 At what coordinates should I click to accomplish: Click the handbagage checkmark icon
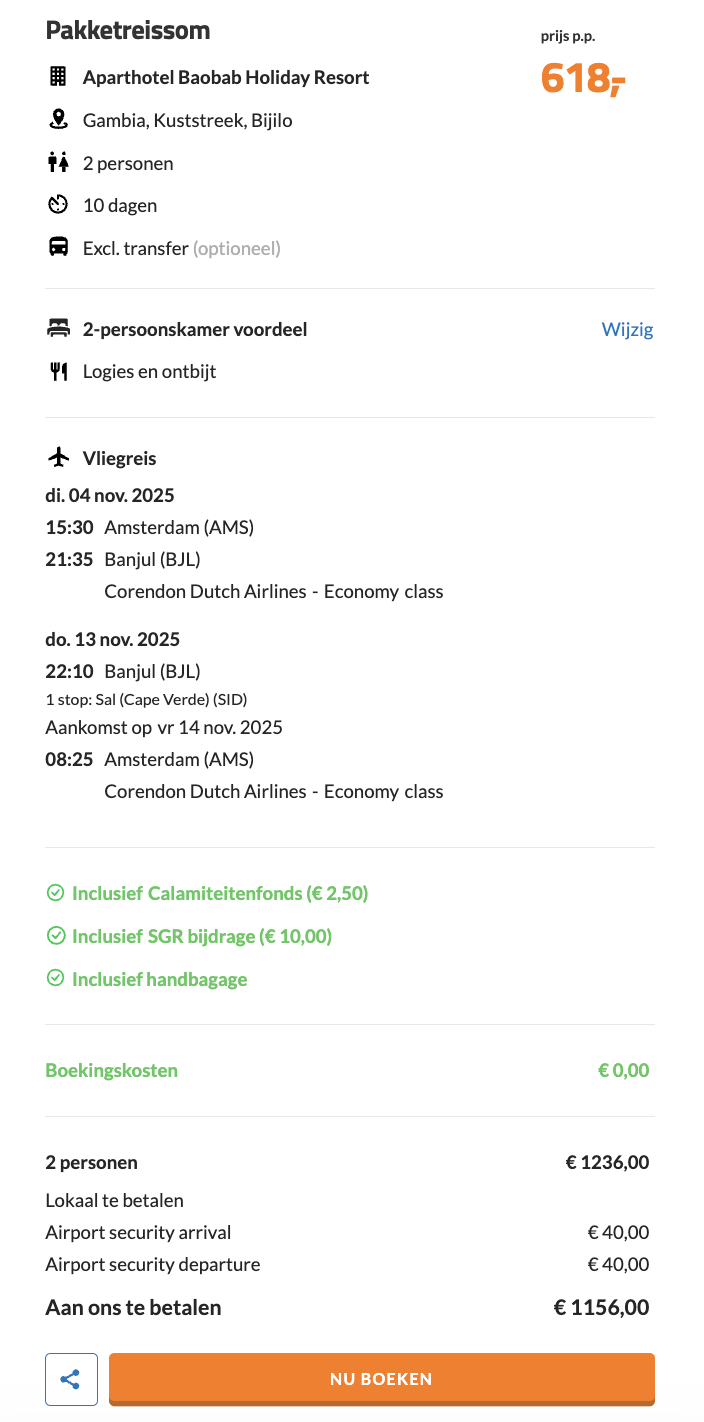(56, 979)
